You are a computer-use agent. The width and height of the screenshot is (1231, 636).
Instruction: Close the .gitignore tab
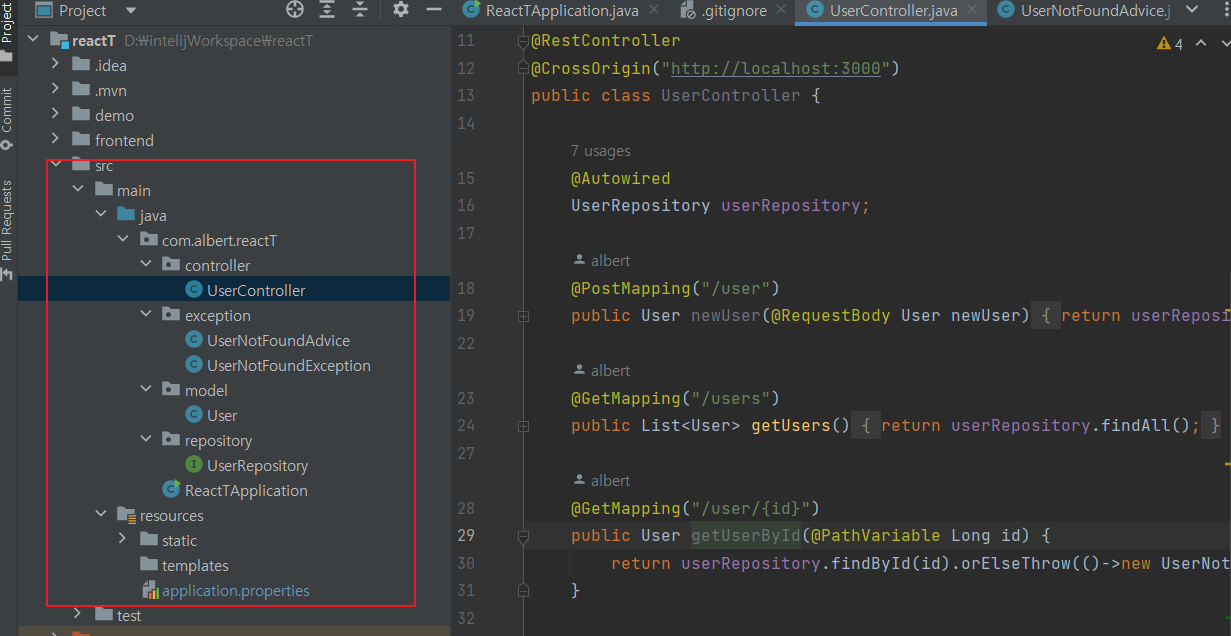click(x=782, y=10)
